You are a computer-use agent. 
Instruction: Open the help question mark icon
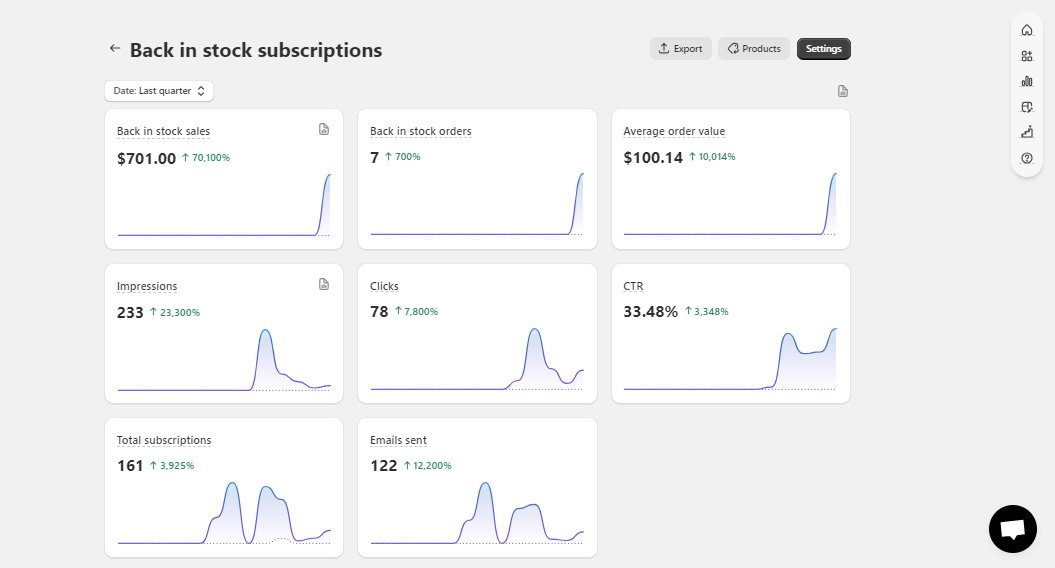pos(1027,158)
